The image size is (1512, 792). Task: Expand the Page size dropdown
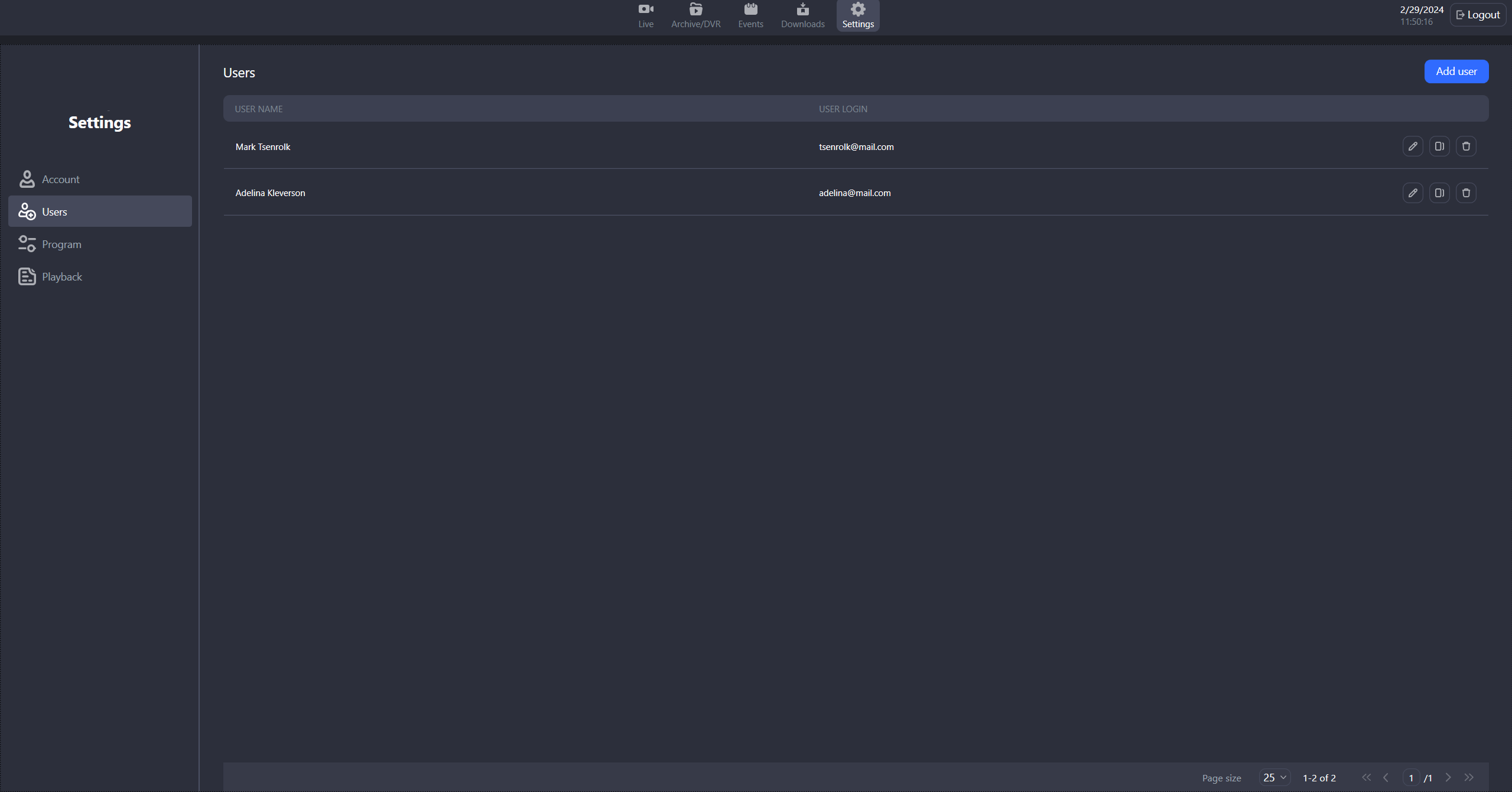pyautogui.click(x=1274, y=778)
